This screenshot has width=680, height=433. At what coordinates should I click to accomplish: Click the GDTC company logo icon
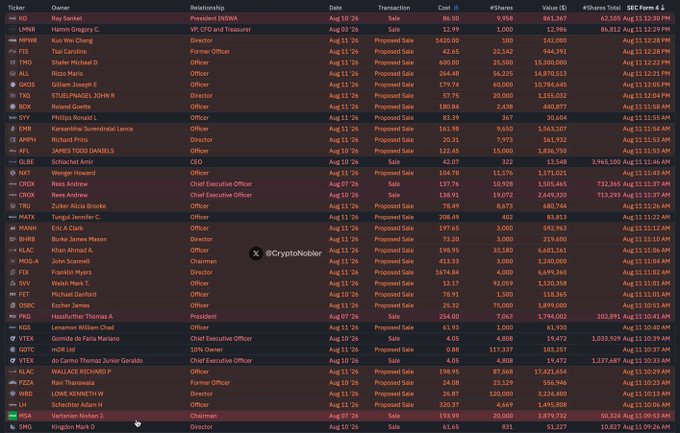[x=13, y=350]
